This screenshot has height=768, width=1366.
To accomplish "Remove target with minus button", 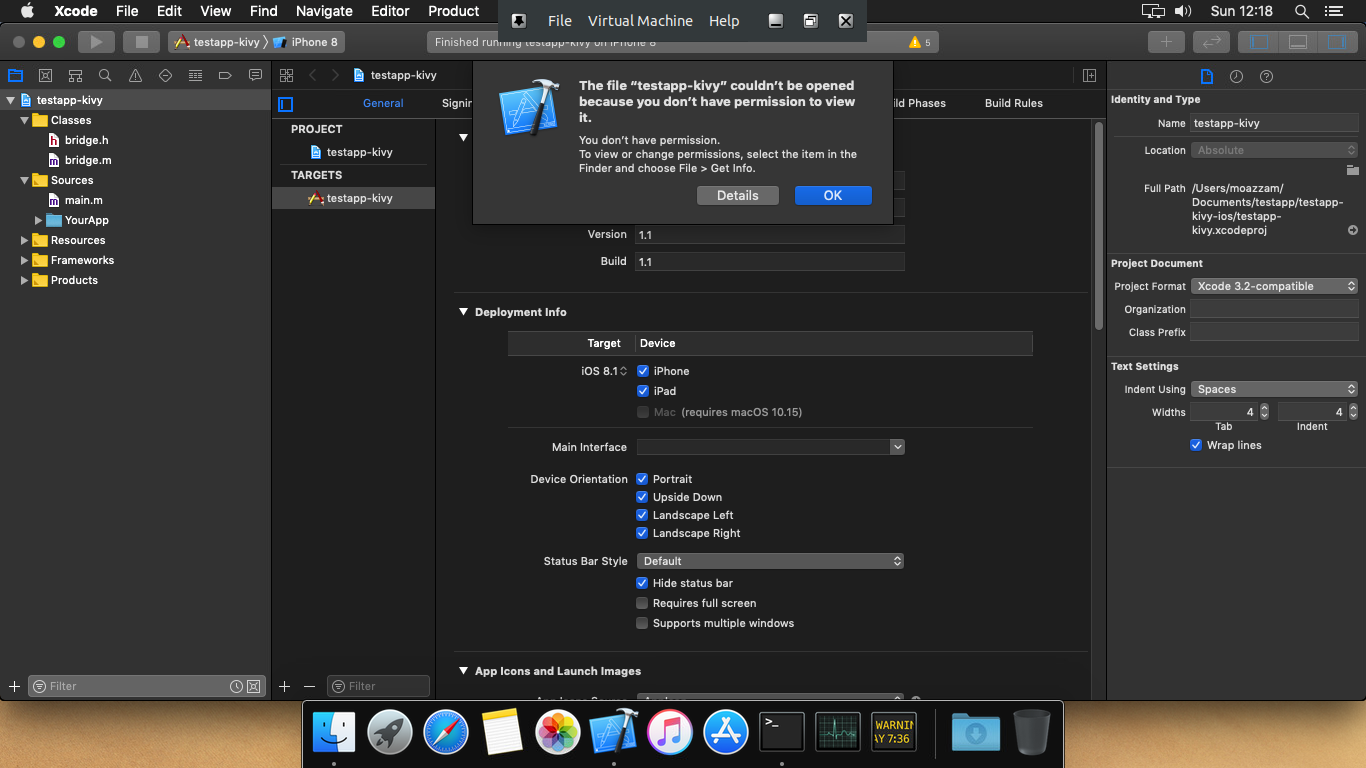I will (x=309, y=686).
